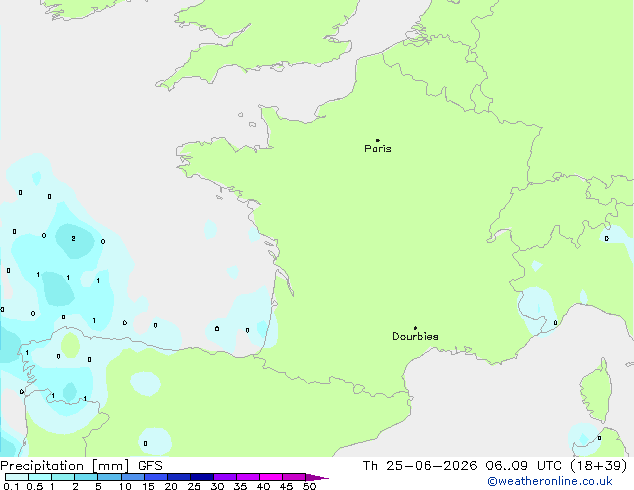Open the weatheronline.co.uk link
The height and width of the screenshot is (490, 634).
(550, 481)
